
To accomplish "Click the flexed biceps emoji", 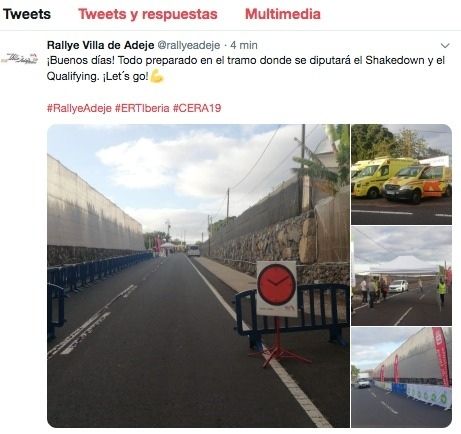I will (x=157, y=76).
